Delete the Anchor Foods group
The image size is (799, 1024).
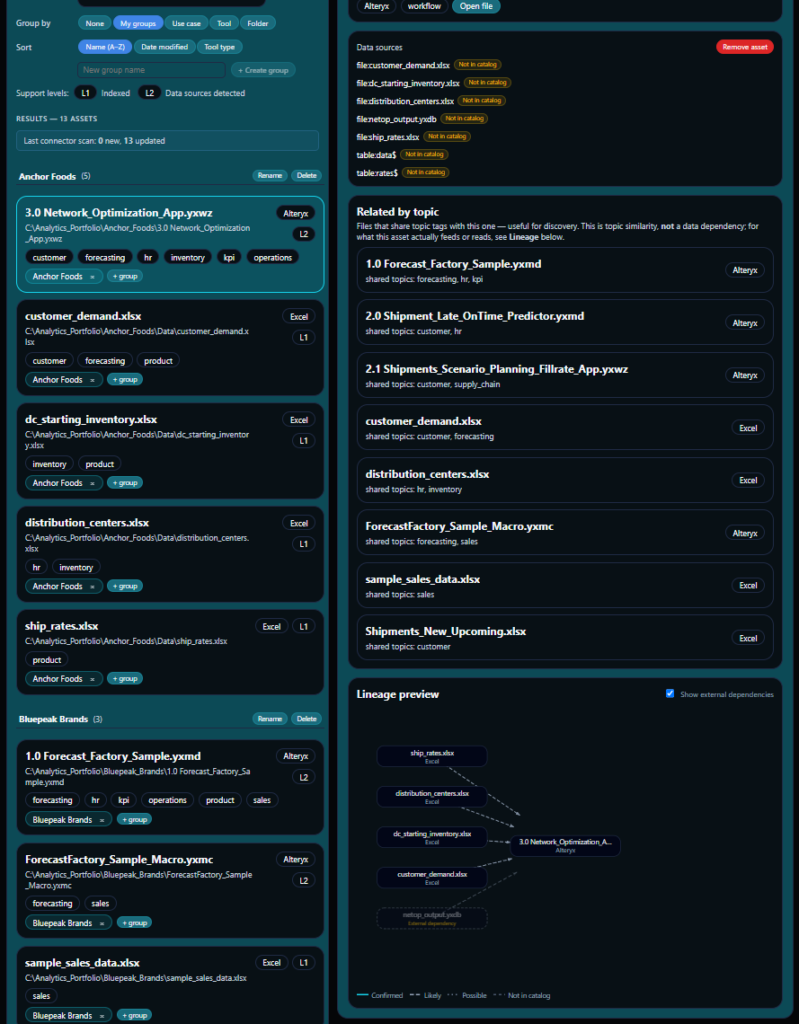click(306, 176)
